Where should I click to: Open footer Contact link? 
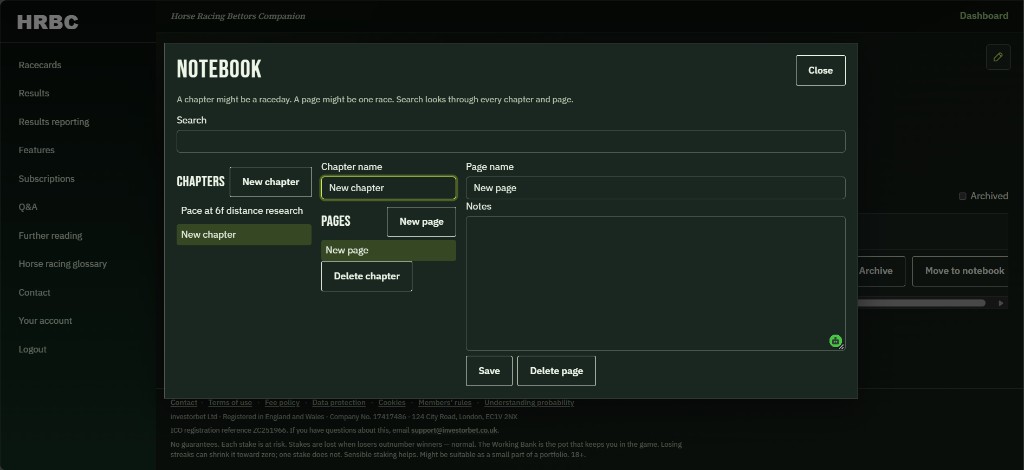pyautogui.click(x=184, y=403)
